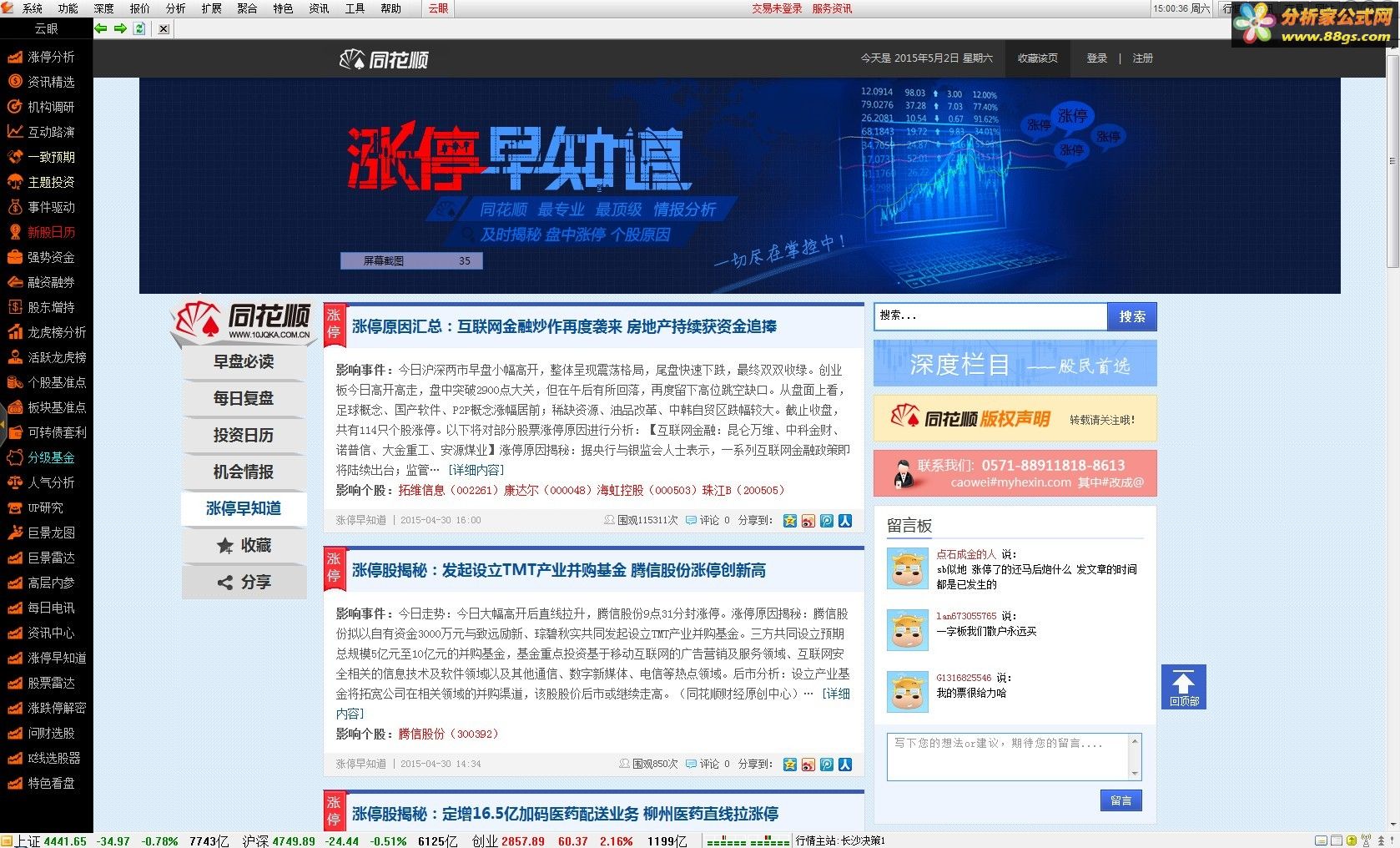Open the 分析 menu

(175, 8)
